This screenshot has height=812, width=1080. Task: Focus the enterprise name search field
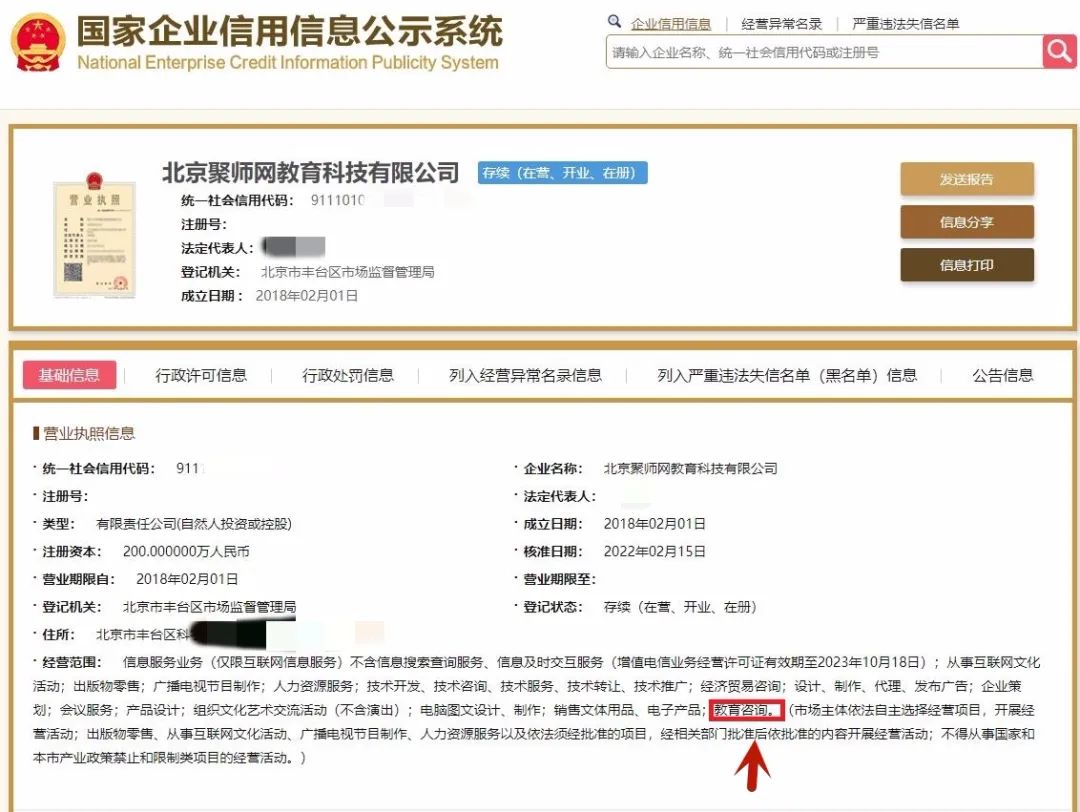click(x=824, y=52)
